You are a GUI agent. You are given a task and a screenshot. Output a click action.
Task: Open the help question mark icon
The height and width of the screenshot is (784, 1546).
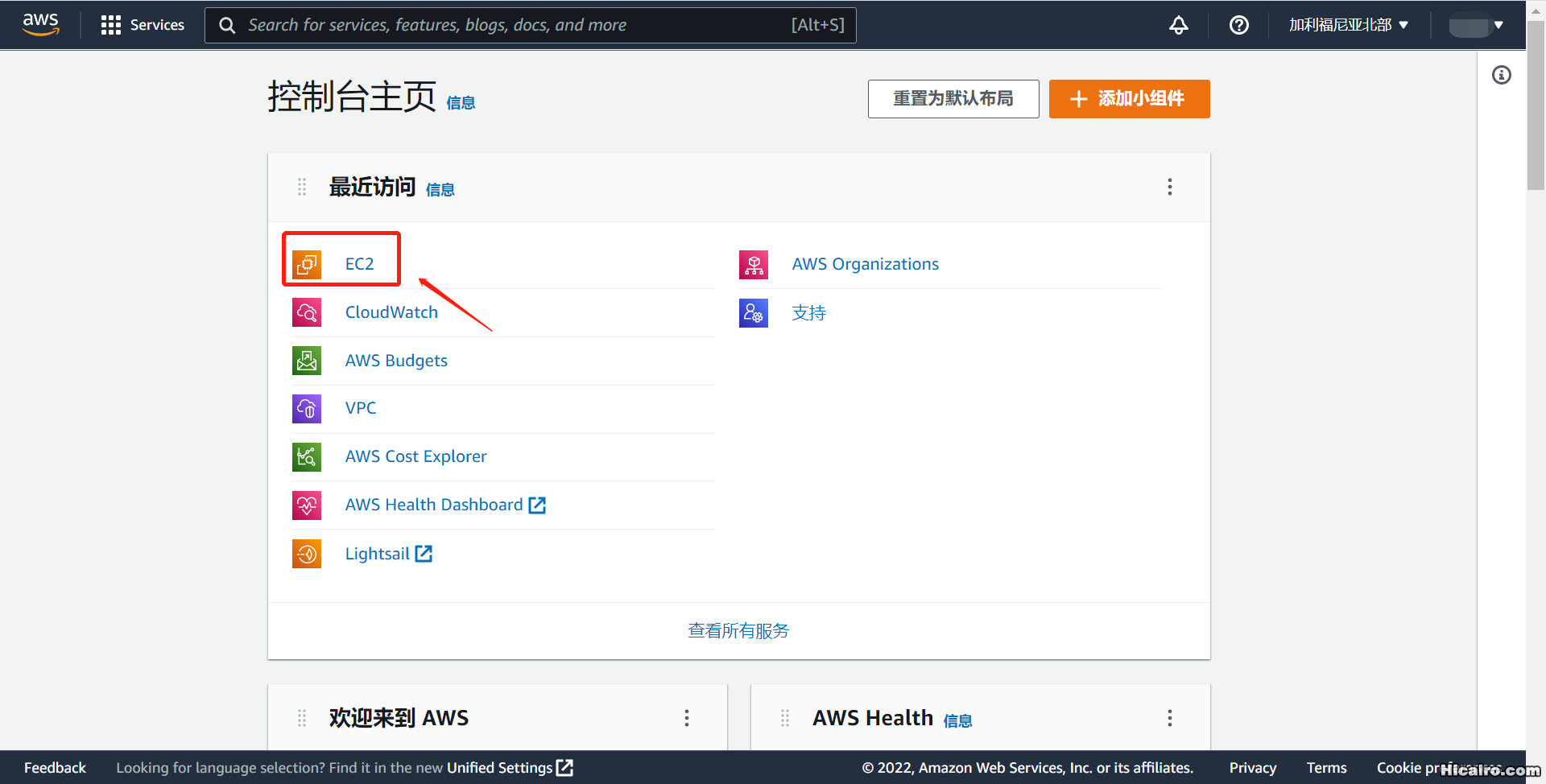[1239, 25]
